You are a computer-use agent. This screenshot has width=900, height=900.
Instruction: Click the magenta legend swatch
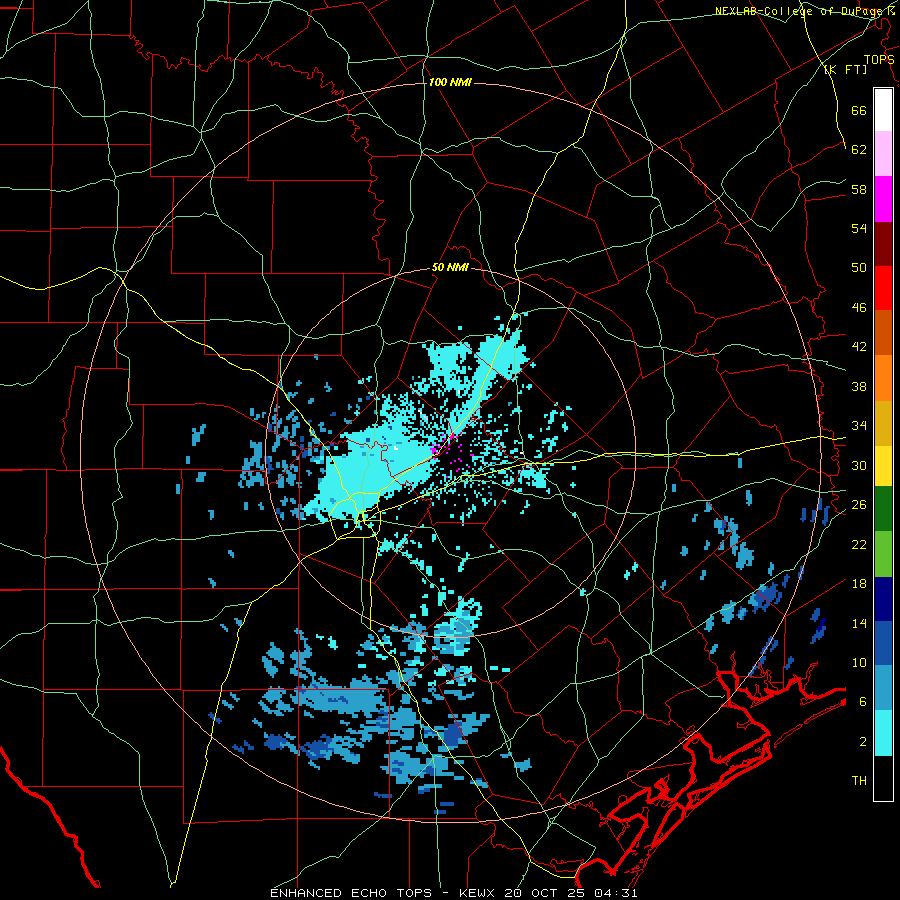(x=883, y=199)
